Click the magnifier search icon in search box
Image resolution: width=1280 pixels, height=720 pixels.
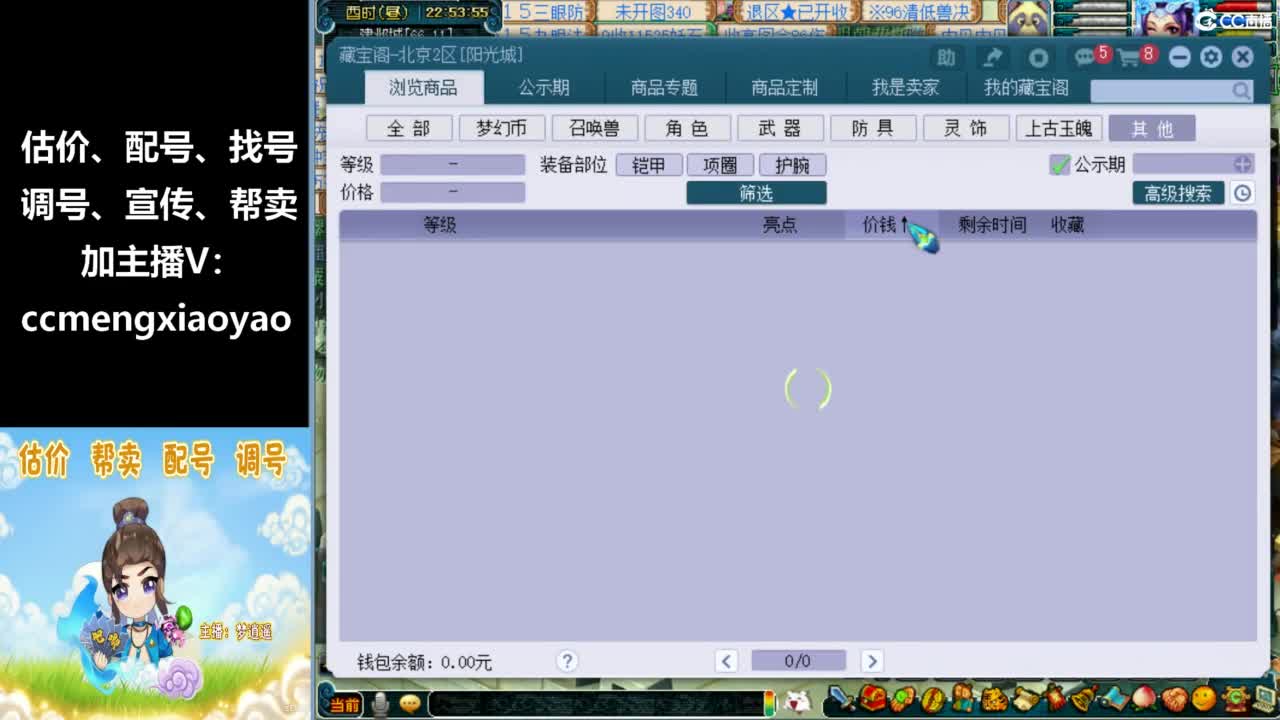tap(1241, 90)
